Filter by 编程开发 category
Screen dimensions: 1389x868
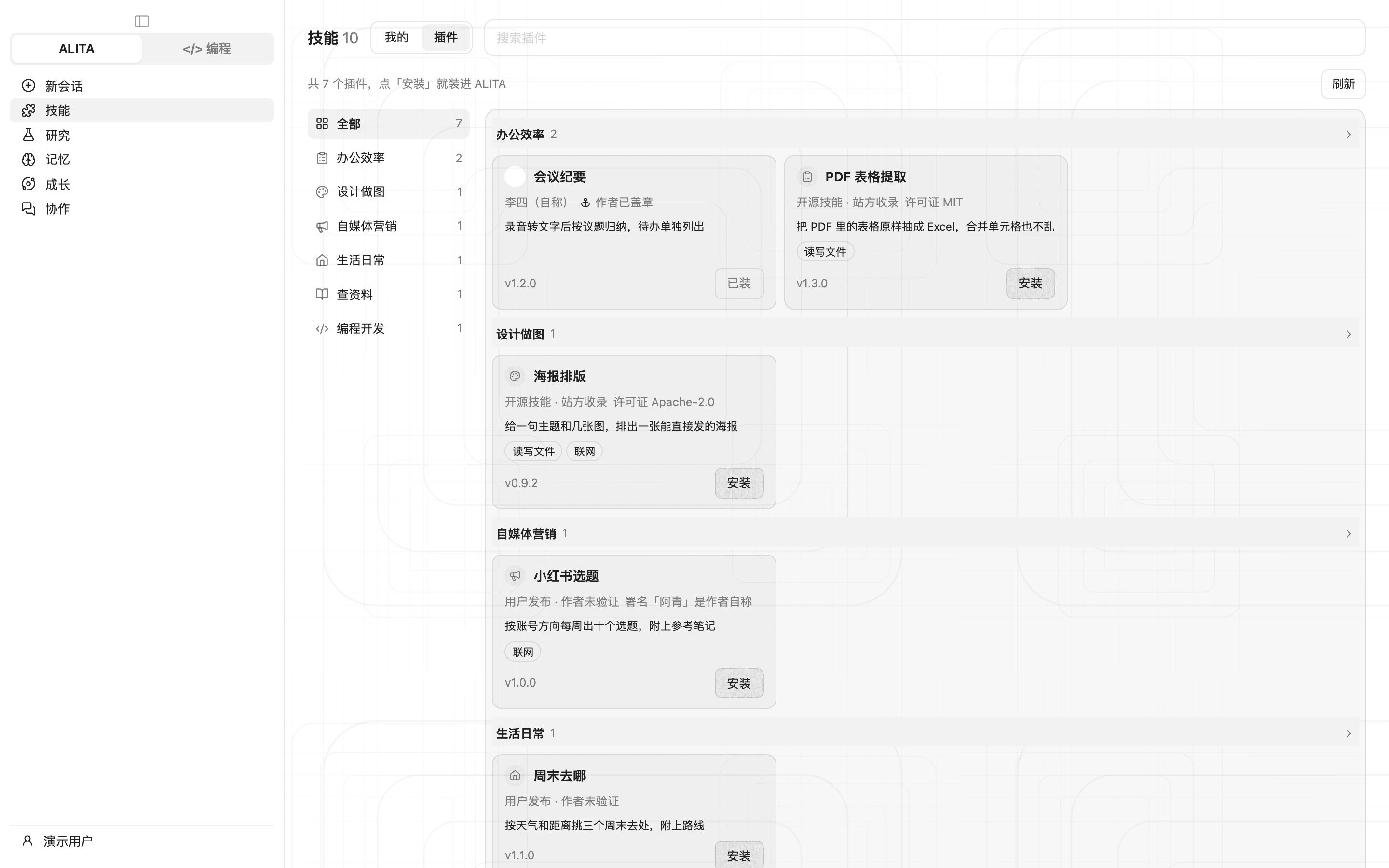click(389, 328)
